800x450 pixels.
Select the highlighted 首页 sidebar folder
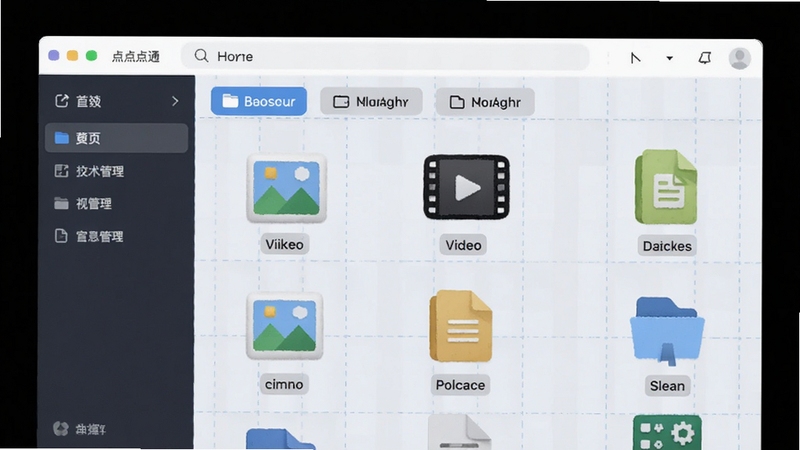(117, 138)
